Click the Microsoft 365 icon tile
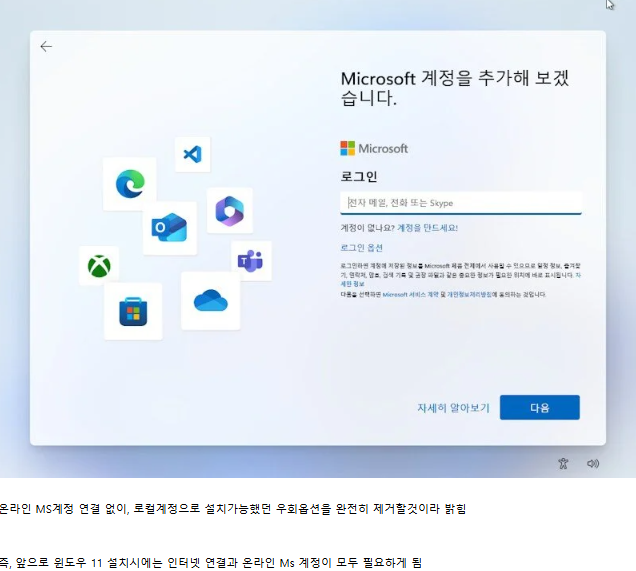Screen dimensions: 636x571 pyautogui.click(x=230, y=210)
